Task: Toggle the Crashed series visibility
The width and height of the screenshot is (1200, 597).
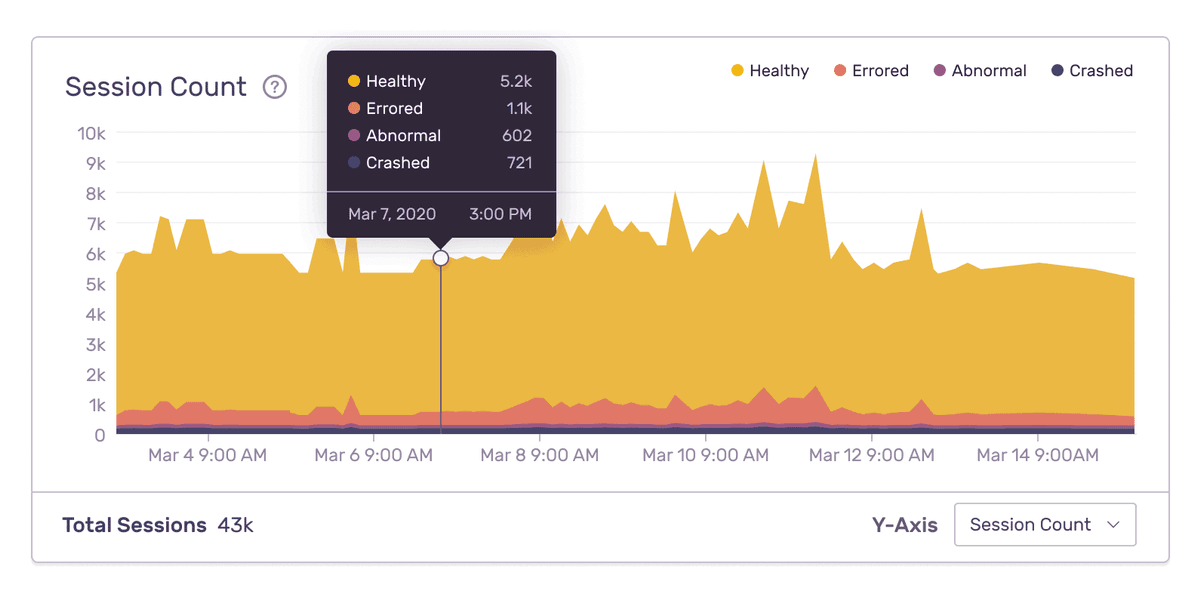Action: (x=1092, y=70)
